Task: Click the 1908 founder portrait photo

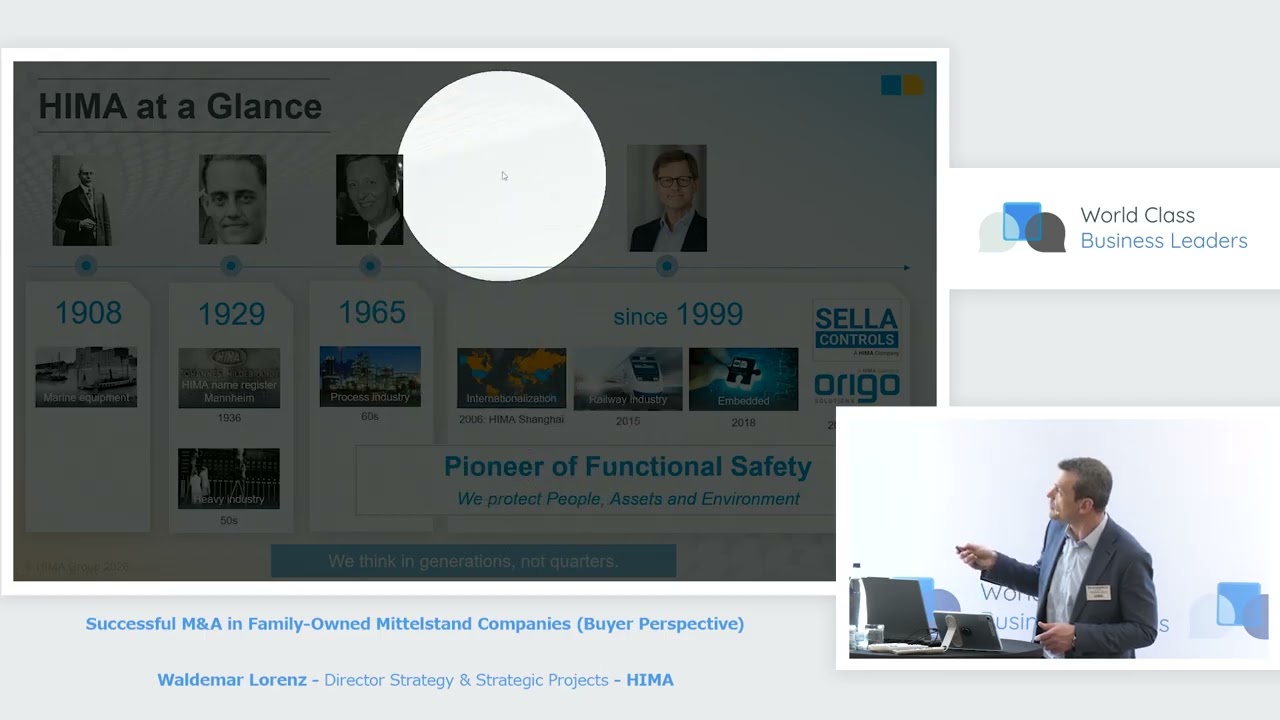Action: (82, 200)
